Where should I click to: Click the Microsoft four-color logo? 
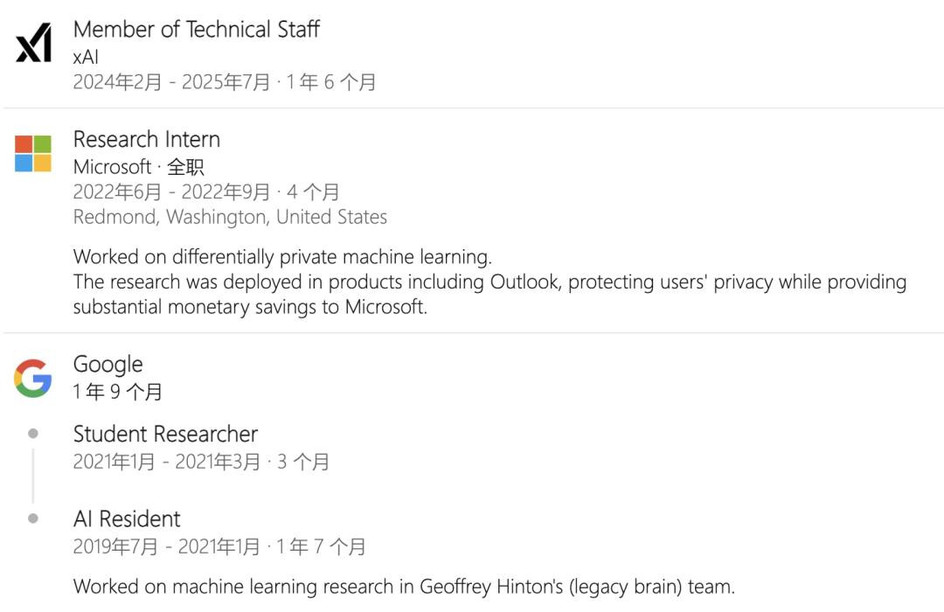[33, 153]
